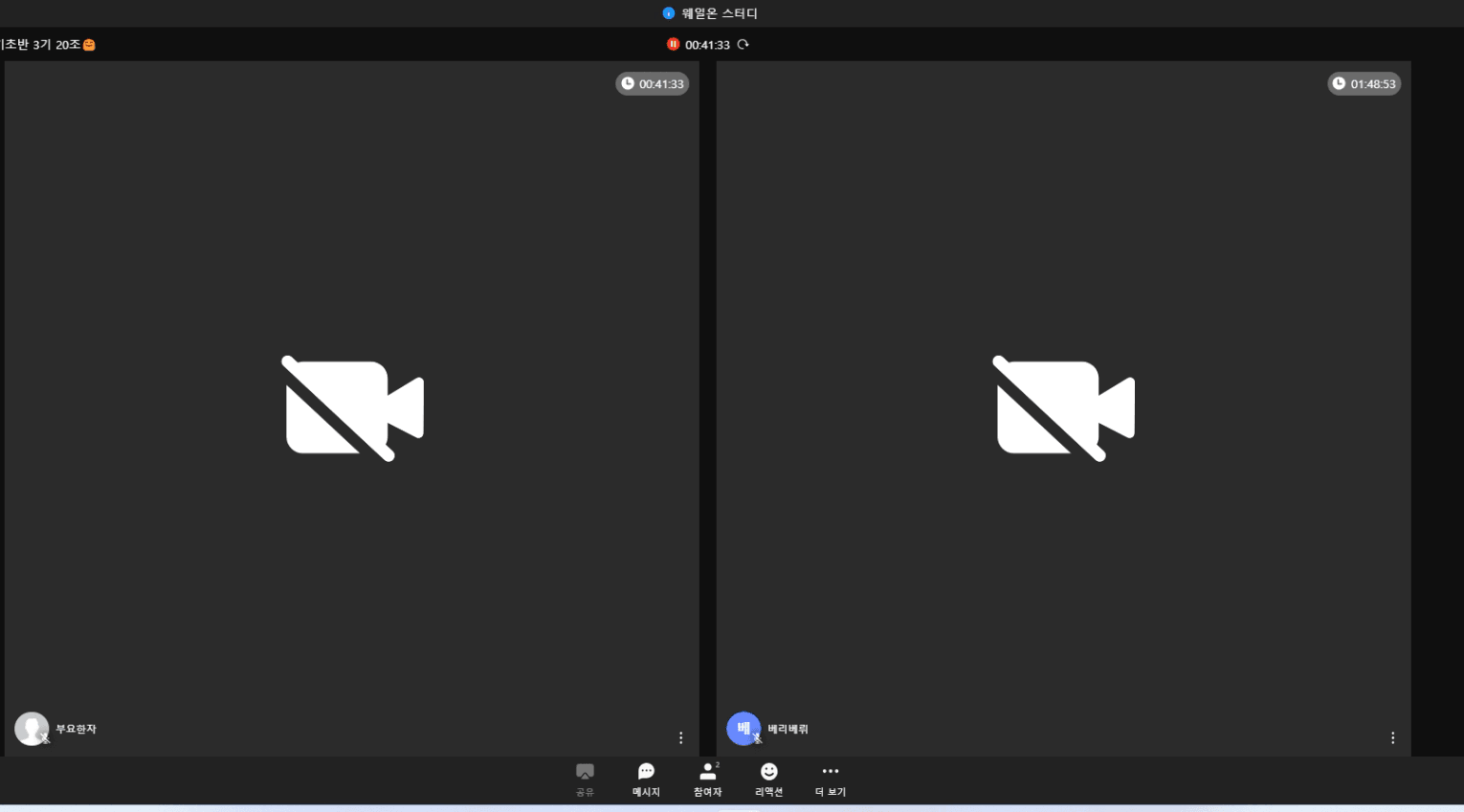Viewport: 1464px width, 812px height.
Task: Click the 웨일온 스터디 meeting title
Action: (x=720, y=13)
